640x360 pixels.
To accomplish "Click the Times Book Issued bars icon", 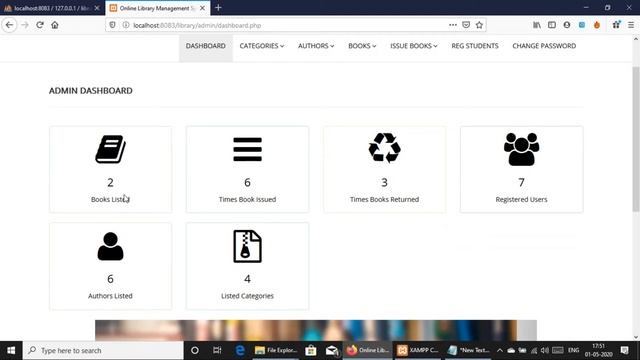I will (x=247, y=149).
